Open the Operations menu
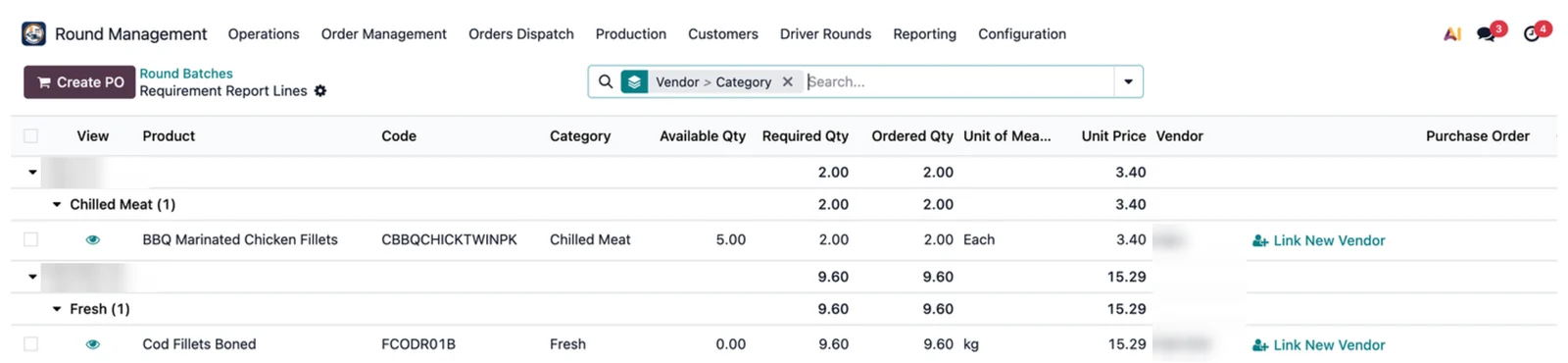Viewport: 1568px width, 363px height. (264, 33)
